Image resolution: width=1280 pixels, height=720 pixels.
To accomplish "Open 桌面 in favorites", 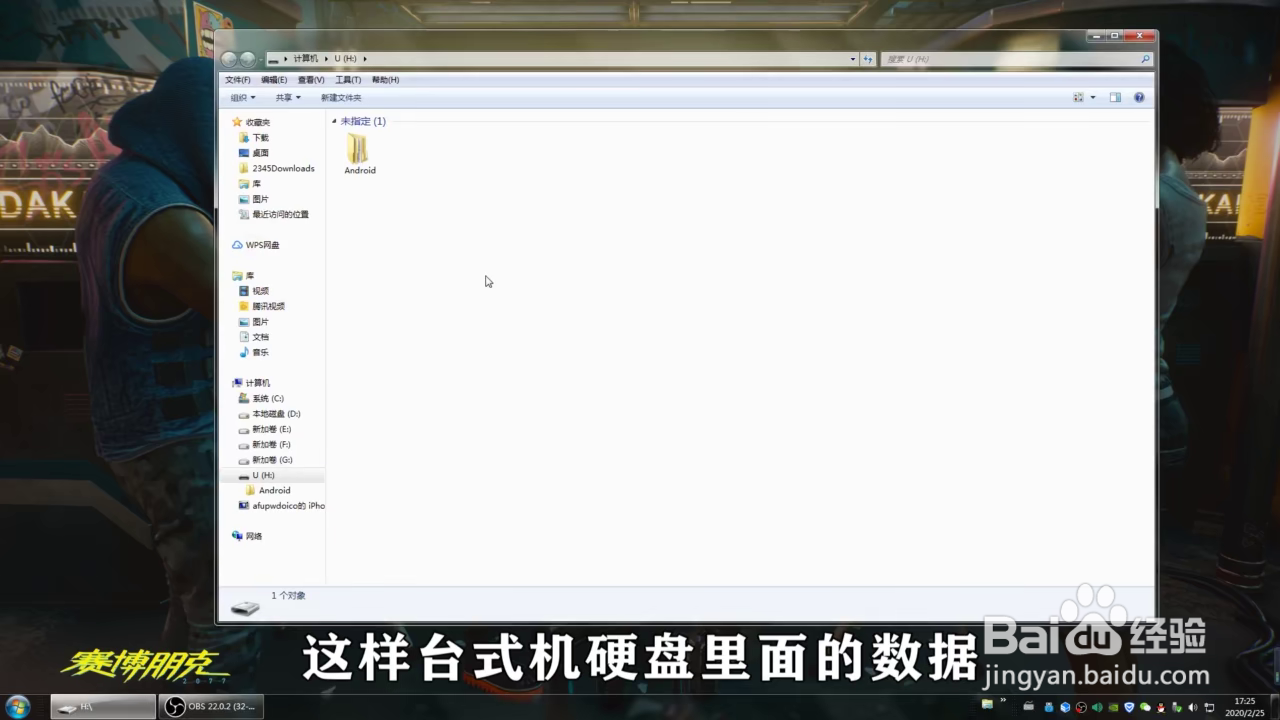I will point(254,153).
